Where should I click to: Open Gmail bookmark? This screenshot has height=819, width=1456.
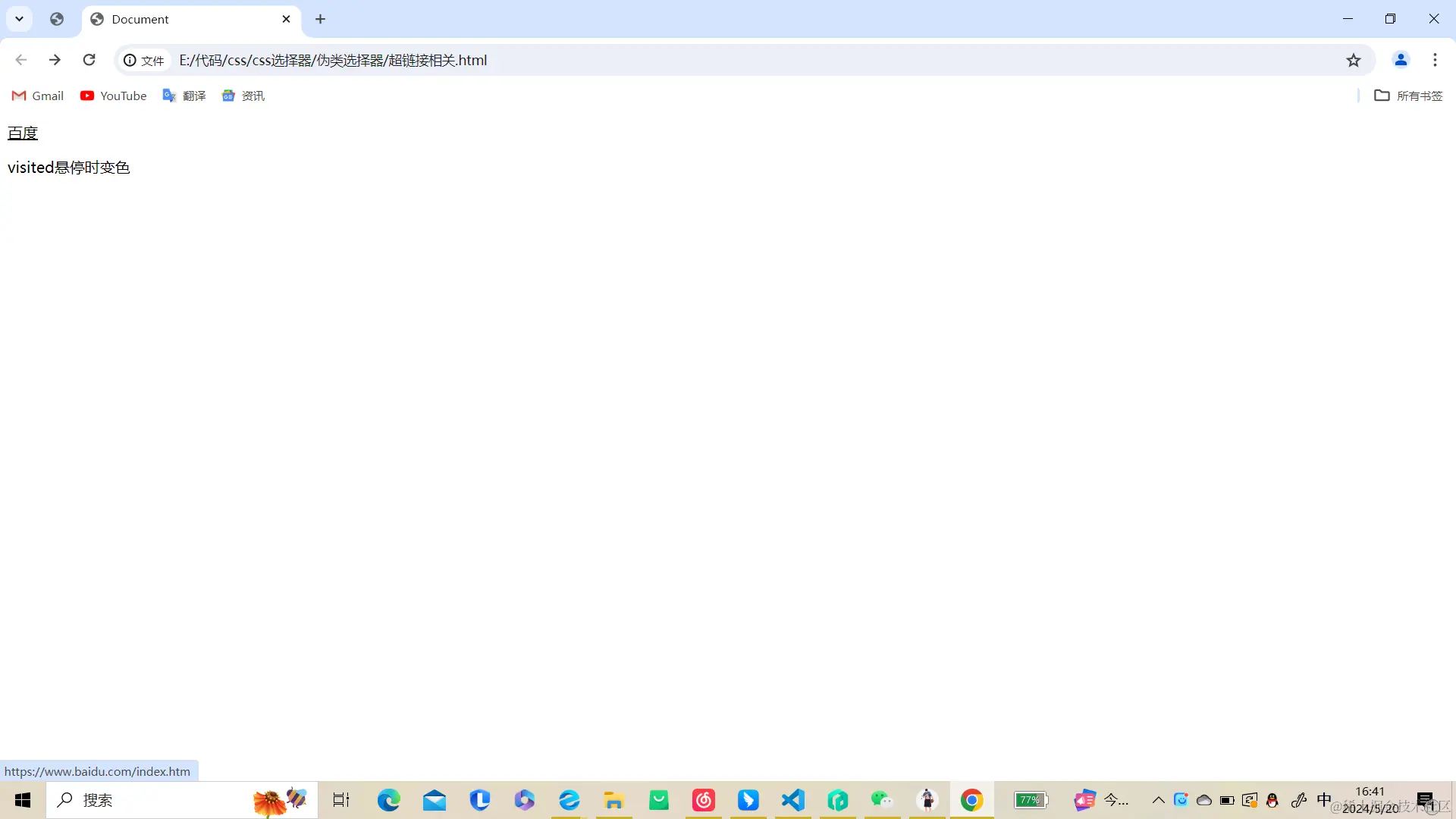click(x=38, y=96)
